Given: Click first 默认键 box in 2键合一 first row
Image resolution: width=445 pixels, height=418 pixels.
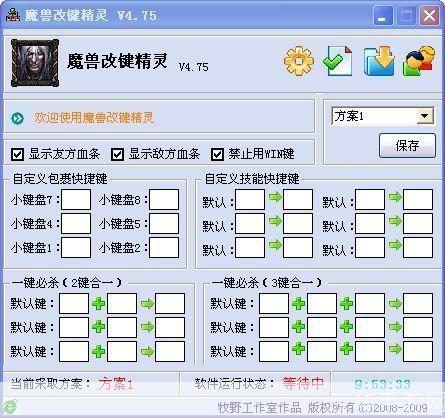Looking at the screenshot, I should coord(74,303).
